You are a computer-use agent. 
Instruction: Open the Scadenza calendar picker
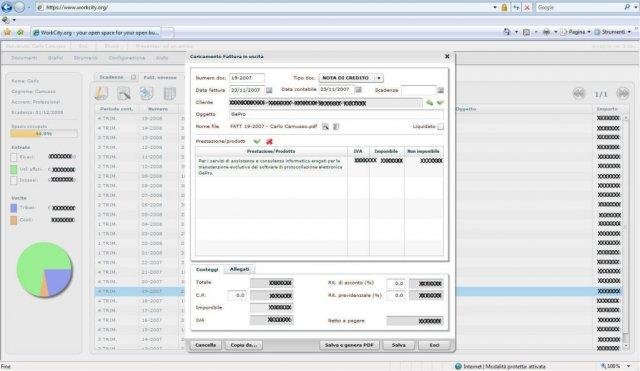coord(440,90)
